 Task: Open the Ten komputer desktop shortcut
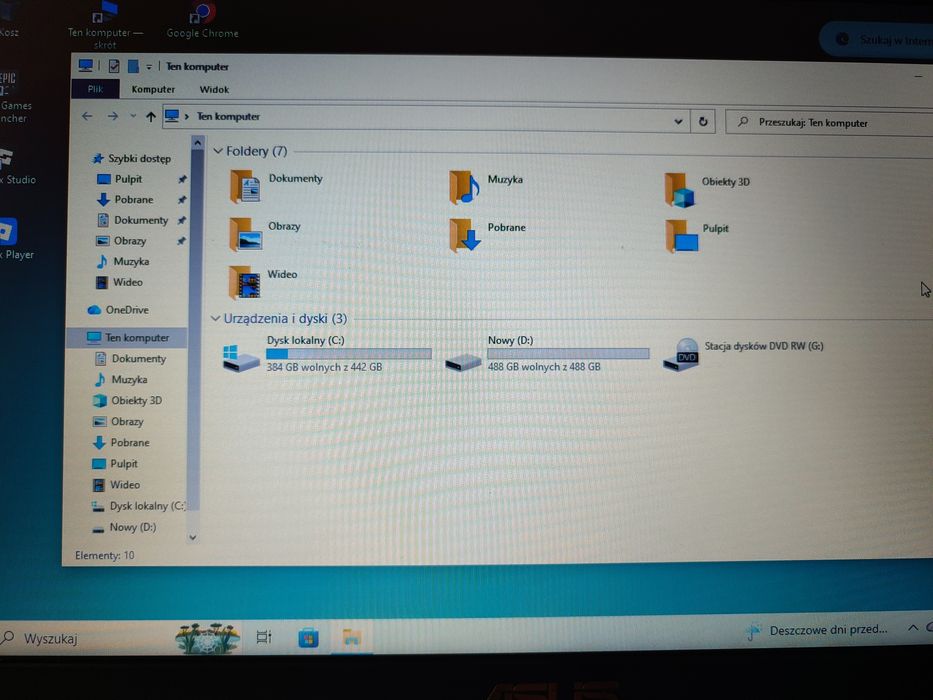pos(105,25)
